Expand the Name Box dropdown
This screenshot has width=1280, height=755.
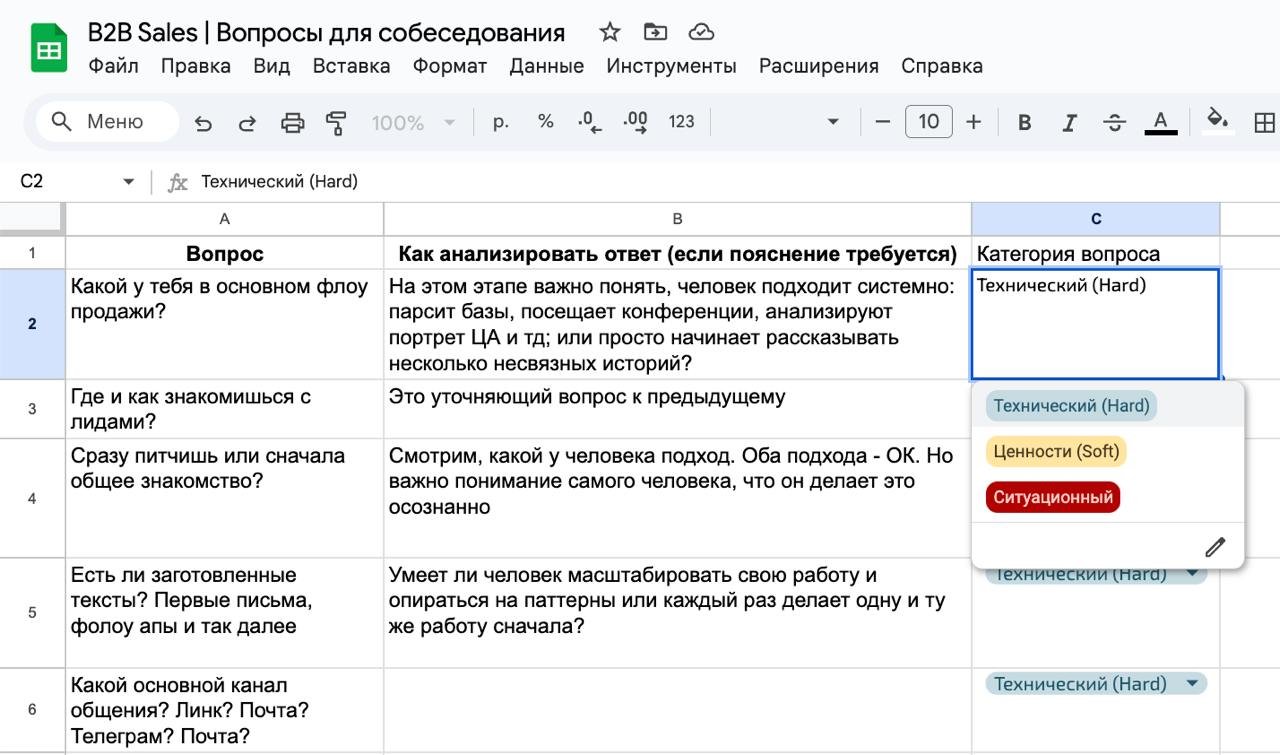coord(128,181)
